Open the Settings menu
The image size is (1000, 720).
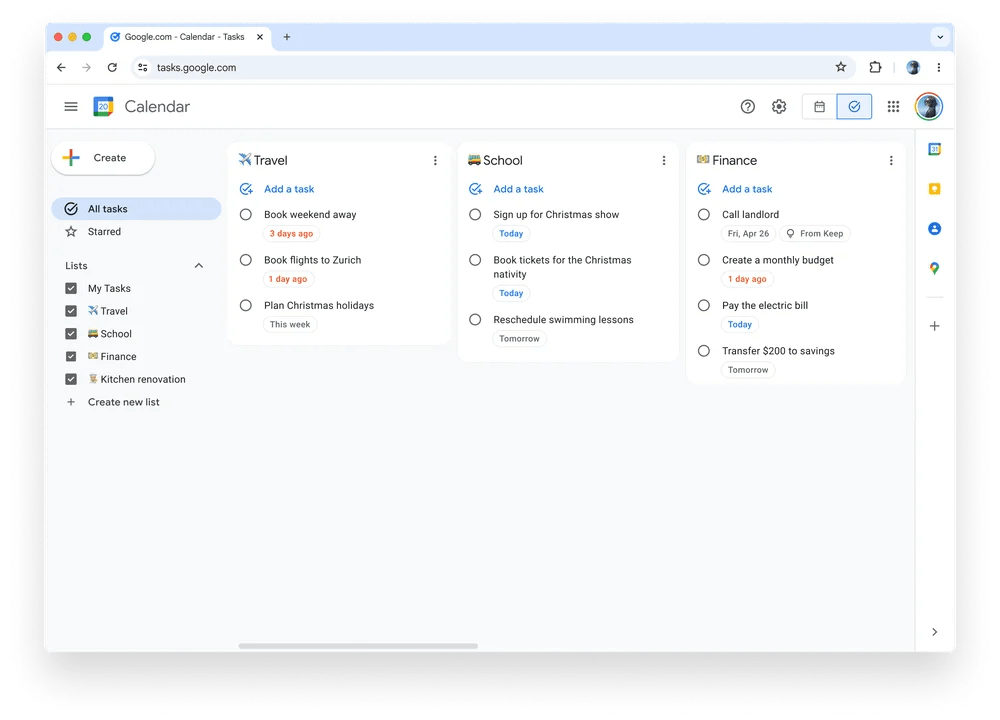tap(779, 106)
